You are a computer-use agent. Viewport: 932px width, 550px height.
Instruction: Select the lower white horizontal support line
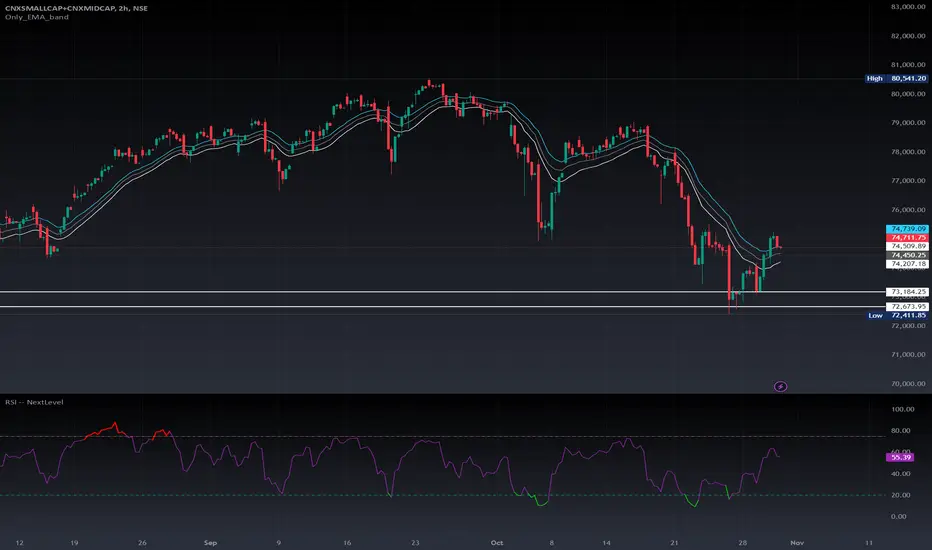(443, 307)
